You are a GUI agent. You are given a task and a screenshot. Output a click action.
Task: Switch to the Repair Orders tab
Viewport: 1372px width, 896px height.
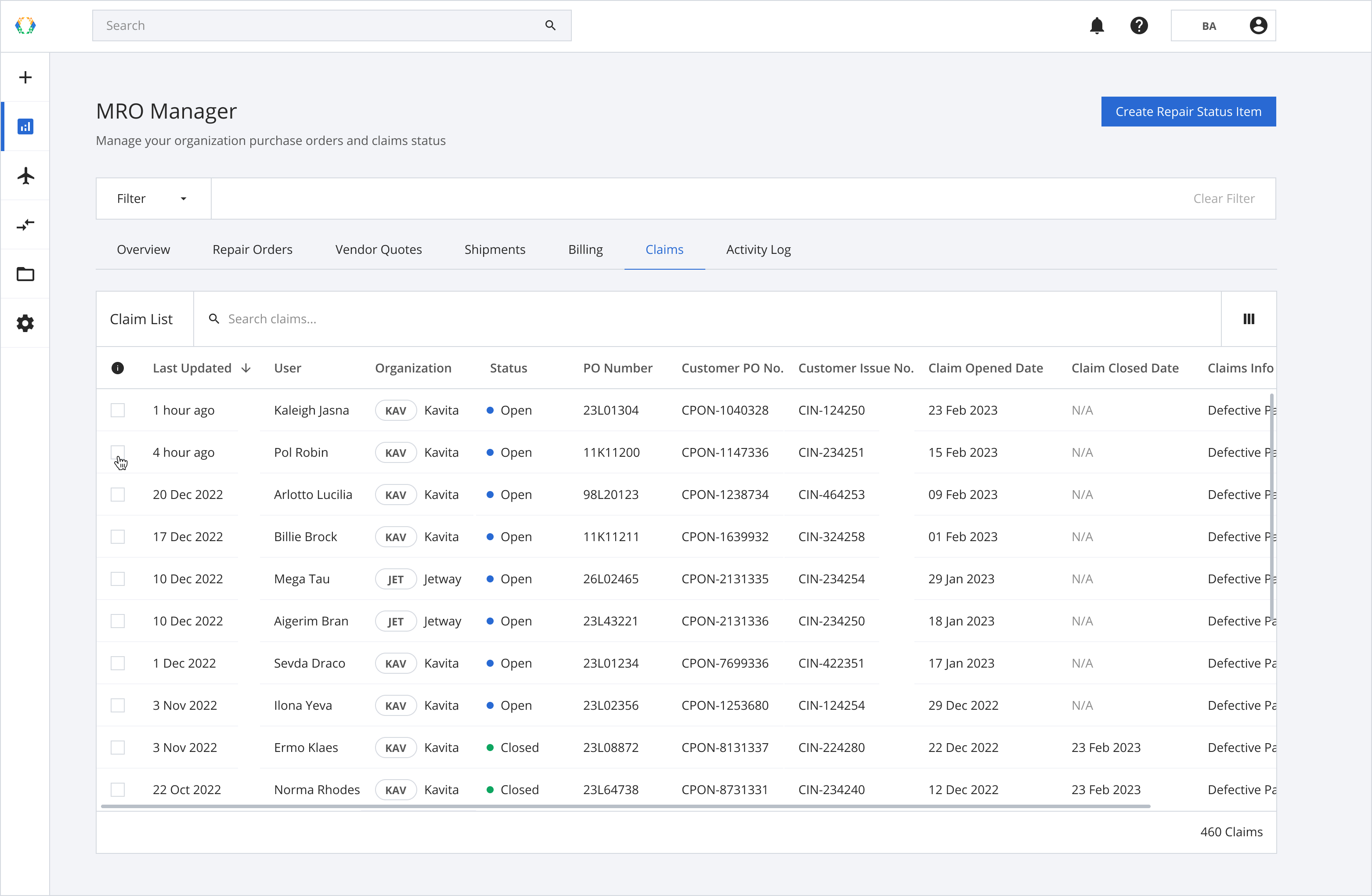tap(253, 249)
